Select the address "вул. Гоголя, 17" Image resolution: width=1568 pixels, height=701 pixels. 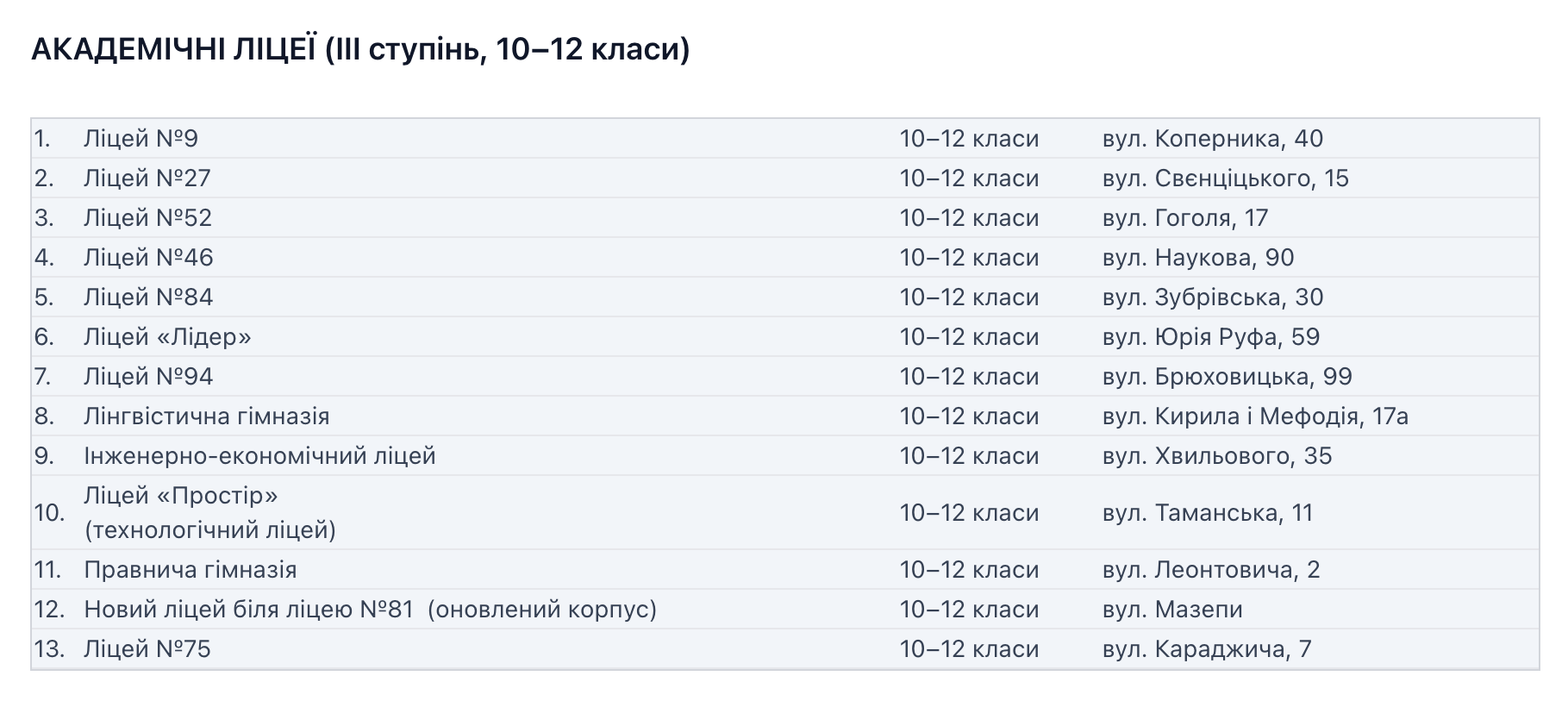[x=1184, y=218]
